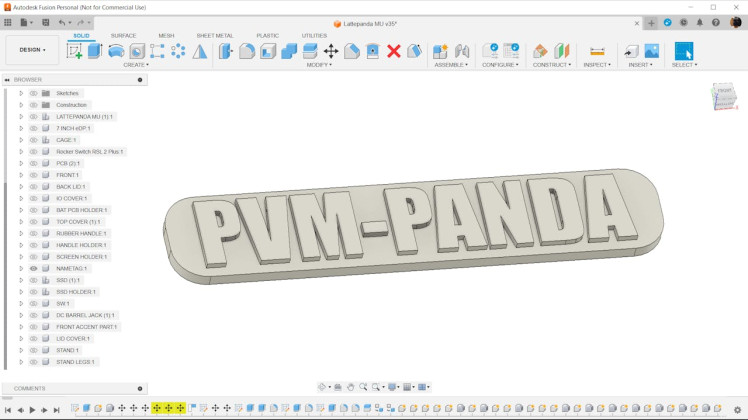
Task: Expand the SSD HOLDER:1 node
Action: (x=21, y=292)
